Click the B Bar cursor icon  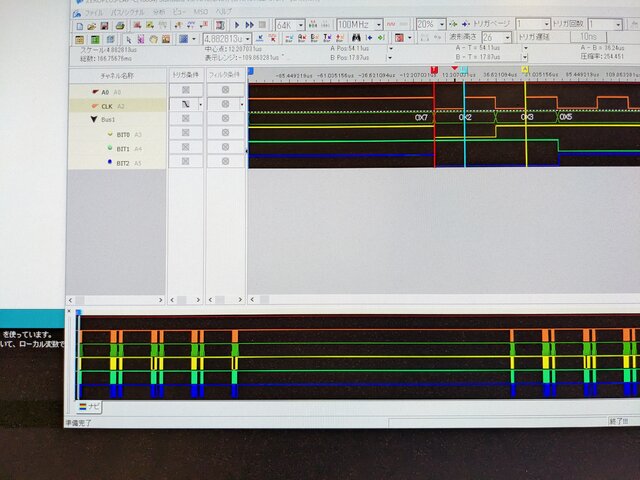314,38
